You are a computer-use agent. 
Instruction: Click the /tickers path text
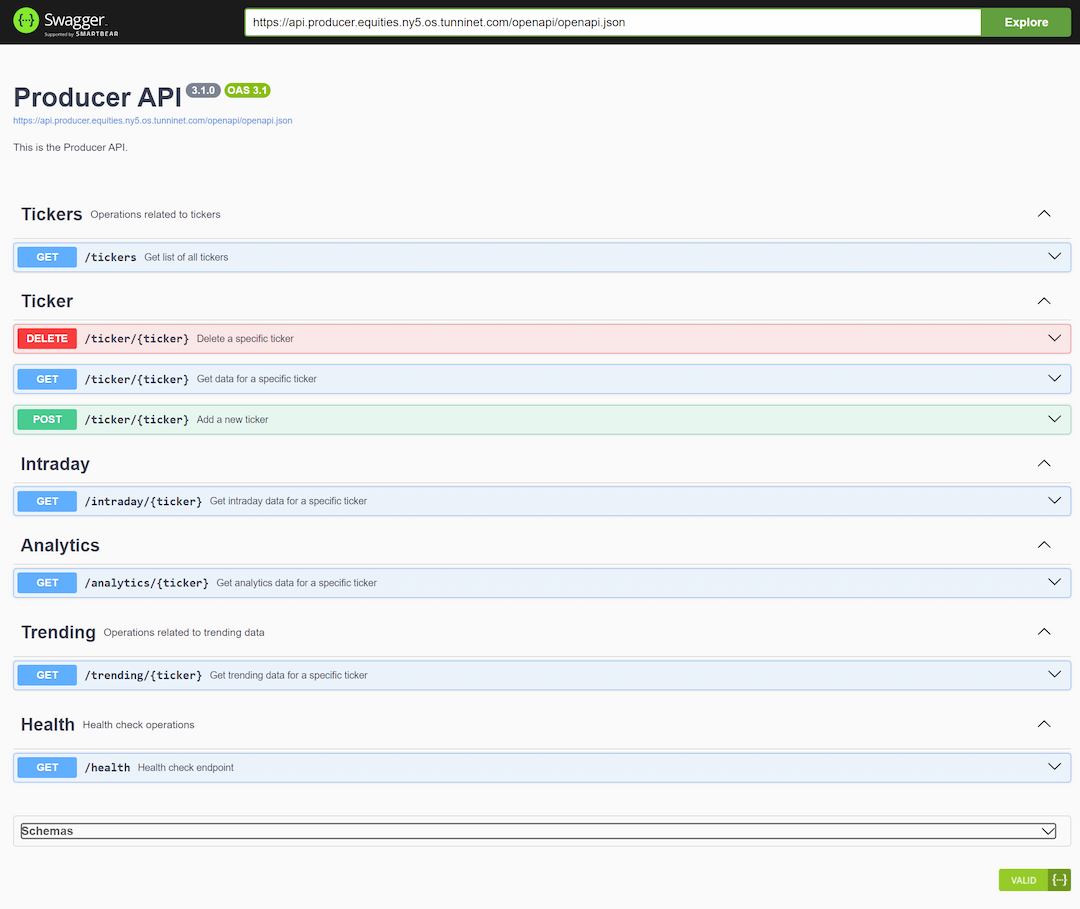(x=110, y=257)
